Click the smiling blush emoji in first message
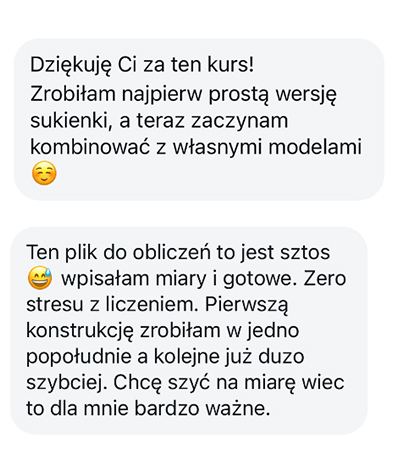Viewport: 400px width, 475px height. pos(44,174)
